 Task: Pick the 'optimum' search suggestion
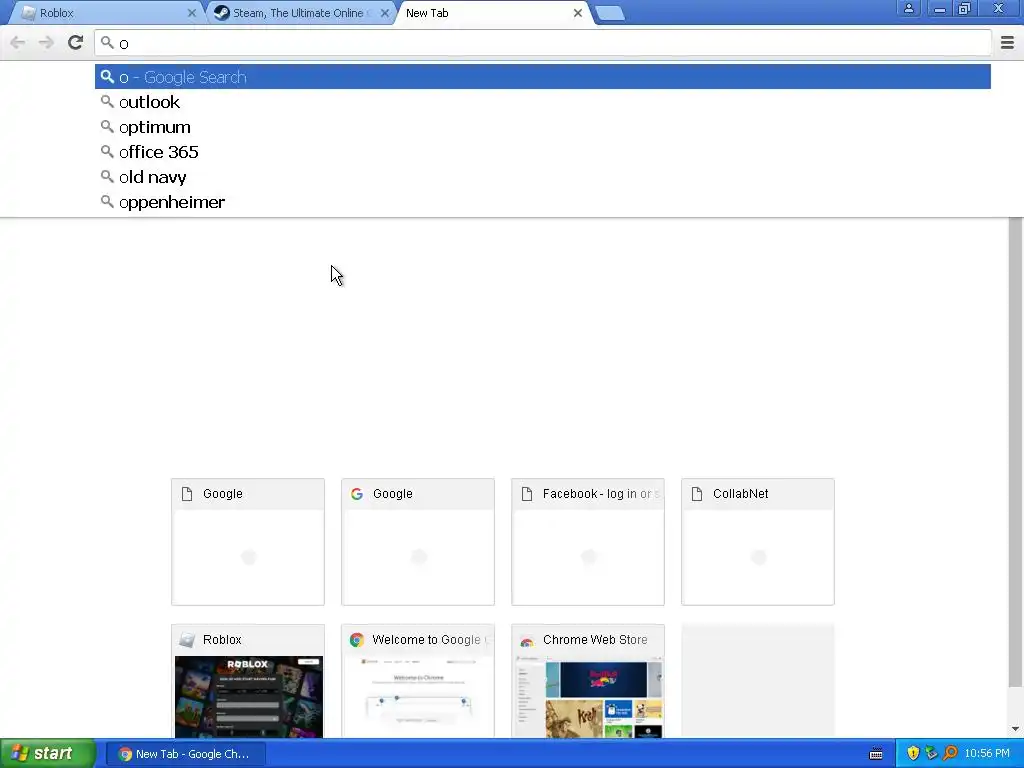point(543,127)
